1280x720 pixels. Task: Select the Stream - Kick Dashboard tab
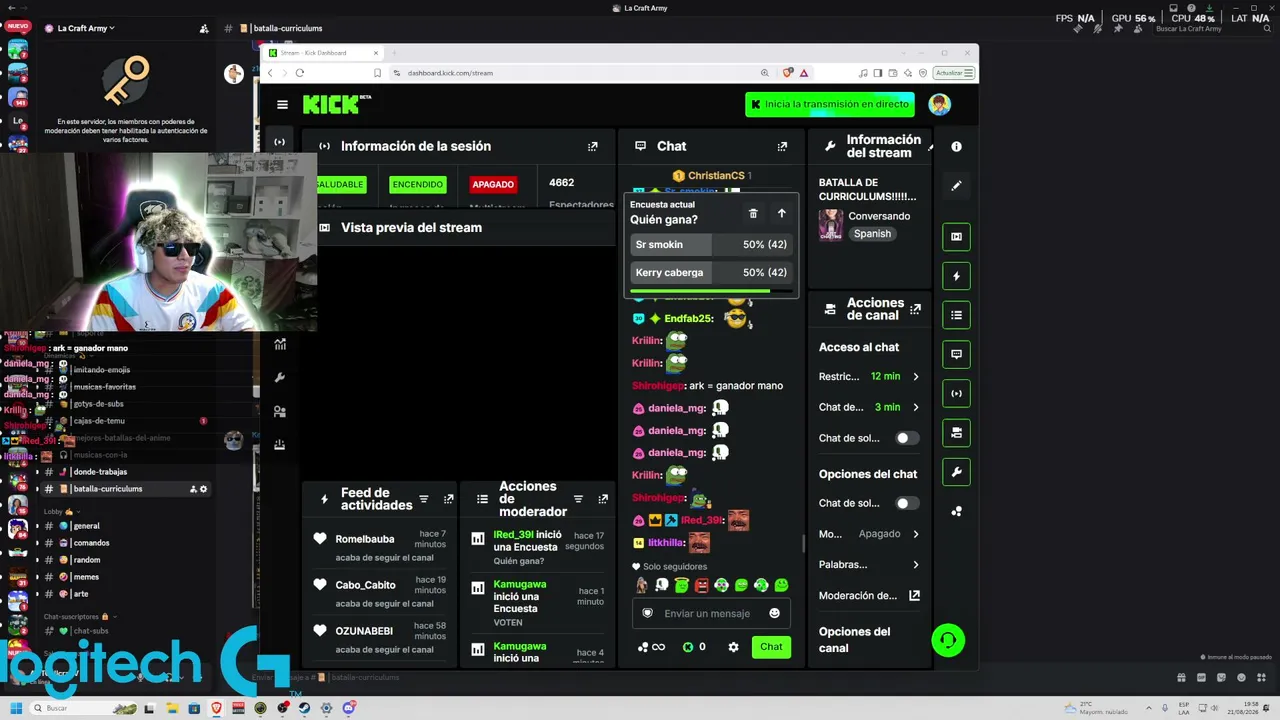point(324,53)
